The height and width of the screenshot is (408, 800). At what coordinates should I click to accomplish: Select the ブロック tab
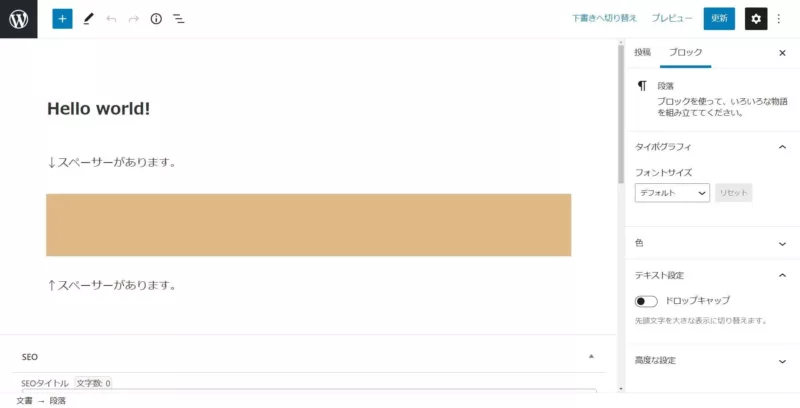(685, 53)
